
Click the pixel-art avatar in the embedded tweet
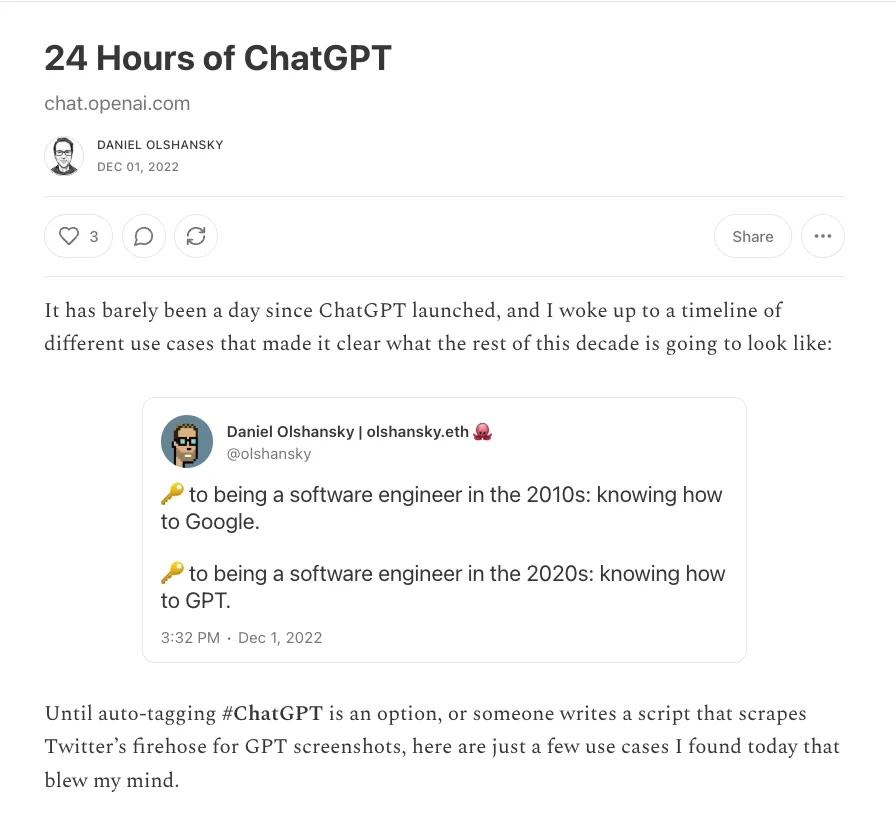tap(187, 441)
